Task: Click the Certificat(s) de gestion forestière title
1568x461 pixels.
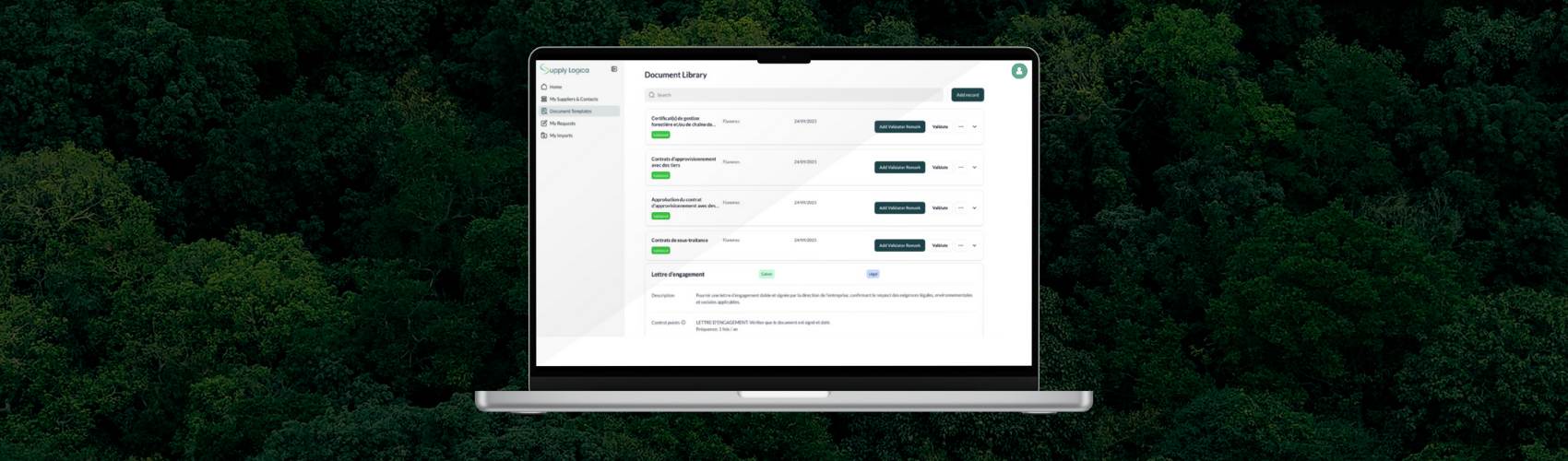Action: tap(683, 122)
